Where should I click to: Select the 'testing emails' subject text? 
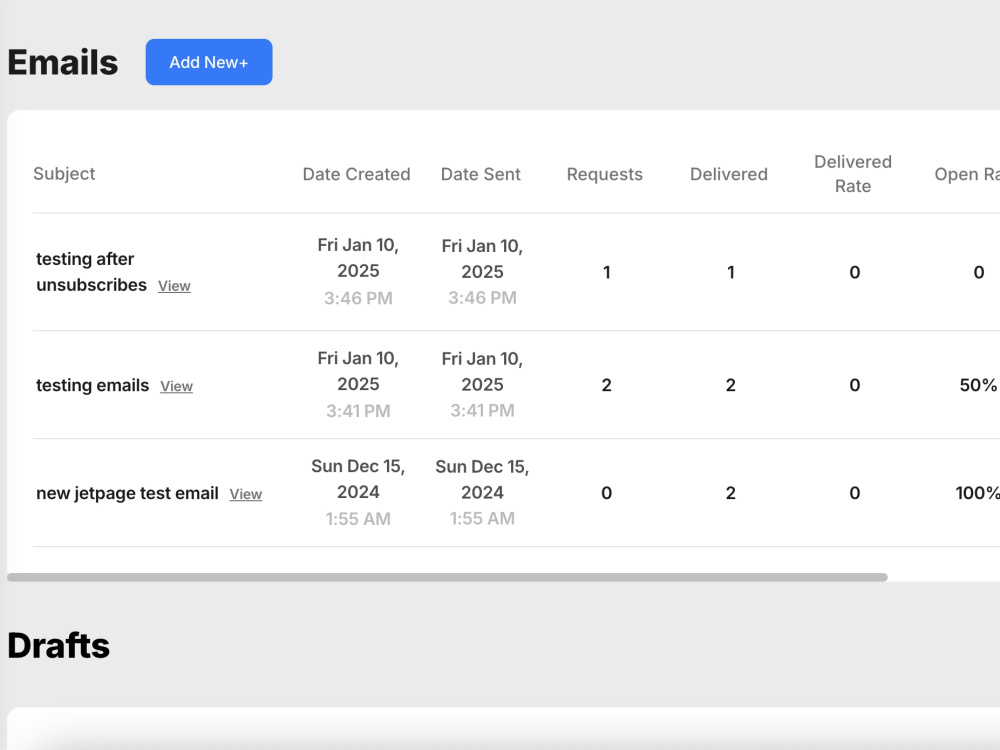point(92,385)
